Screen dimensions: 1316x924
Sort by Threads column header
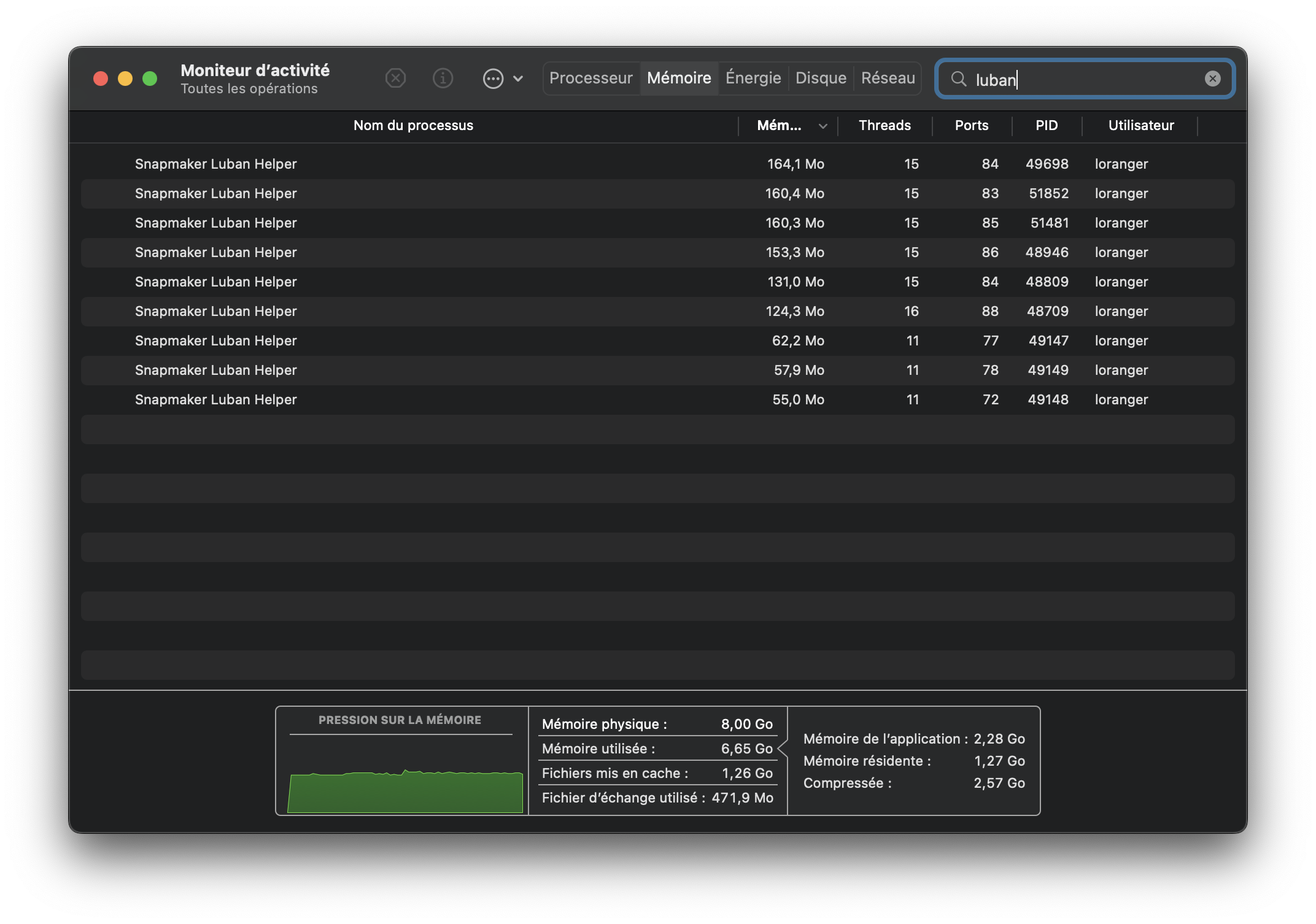pos(884,126)
